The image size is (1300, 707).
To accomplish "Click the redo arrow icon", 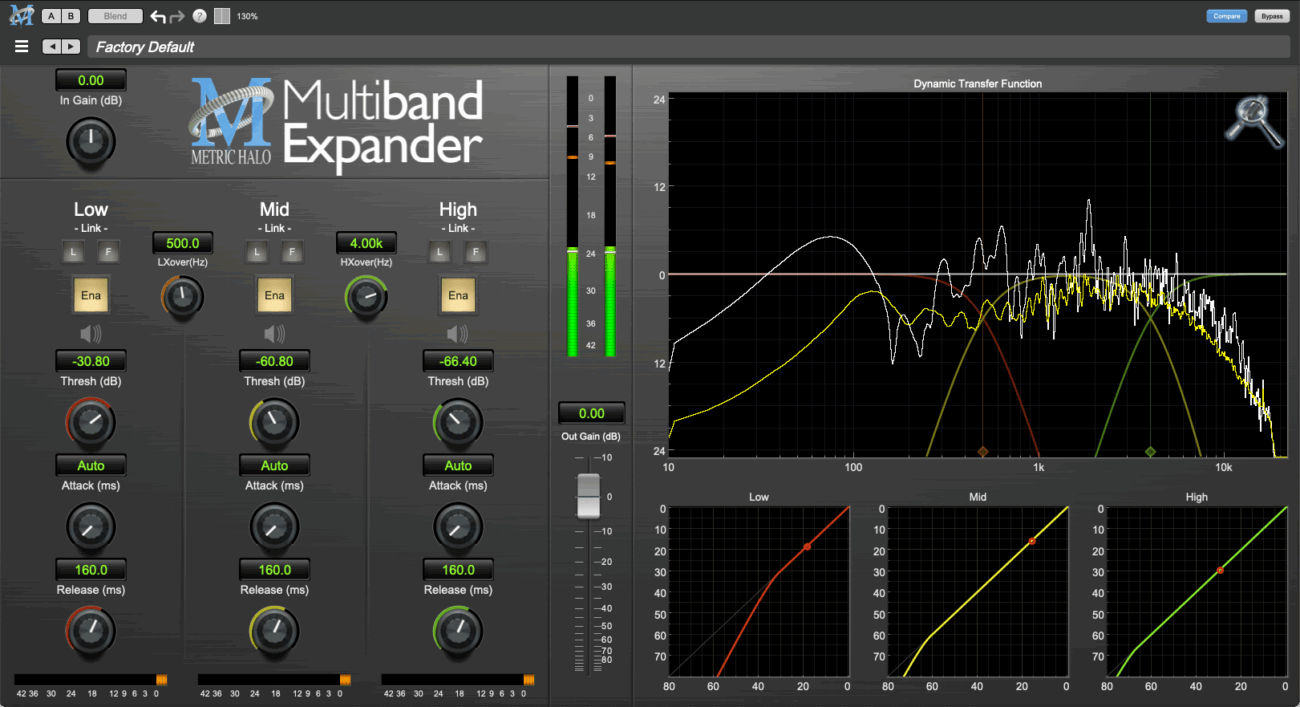I will [177, 16].
